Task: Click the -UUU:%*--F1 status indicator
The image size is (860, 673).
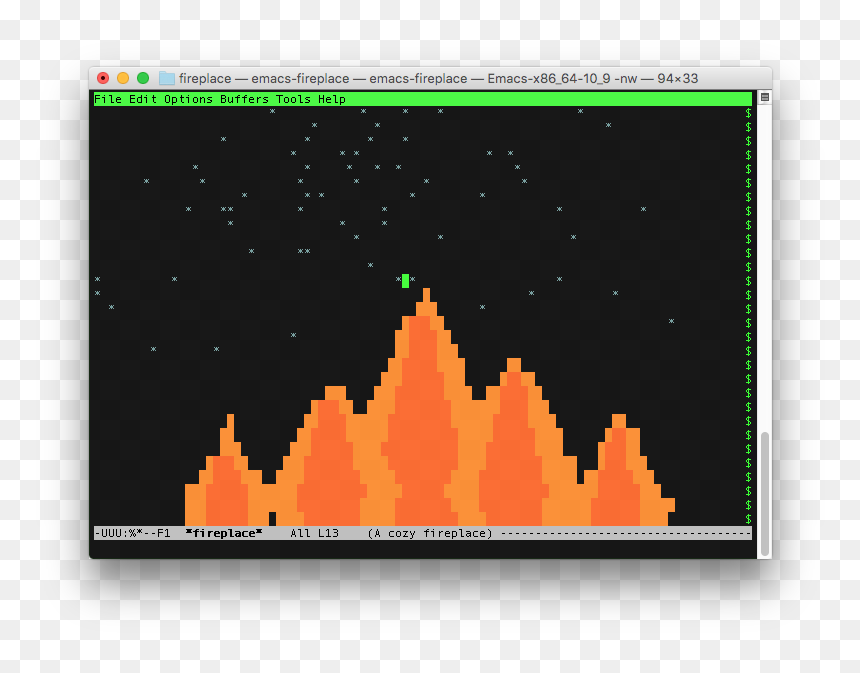Action: (132, 533)
